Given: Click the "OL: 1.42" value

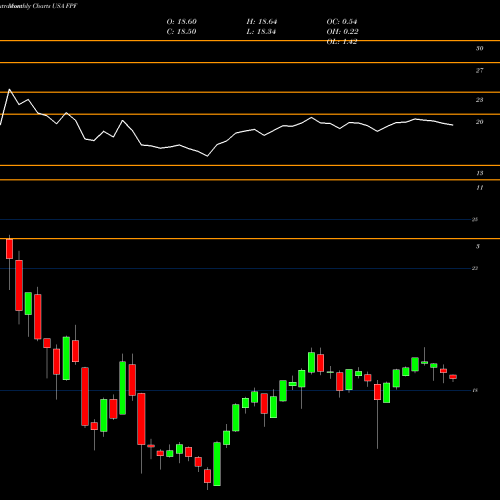Looking at the screenshot, I should tap(342, 42).
